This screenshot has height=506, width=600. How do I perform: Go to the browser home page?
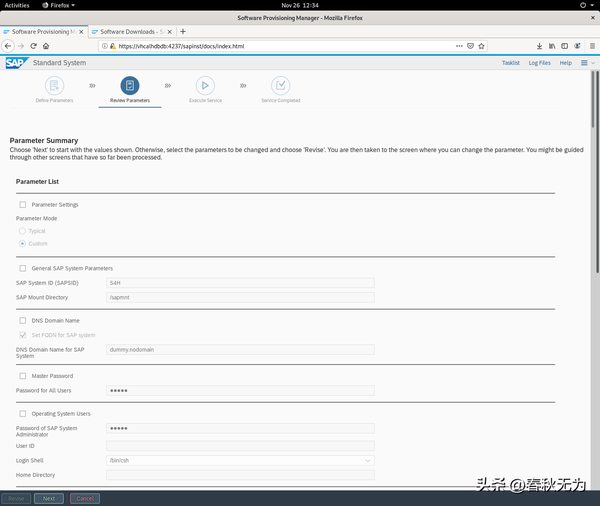(46, 46)
